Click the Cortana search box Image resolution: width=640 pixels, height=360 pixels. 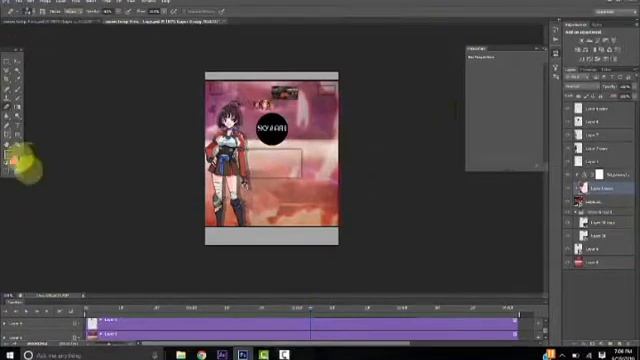[x=91, y=356]
